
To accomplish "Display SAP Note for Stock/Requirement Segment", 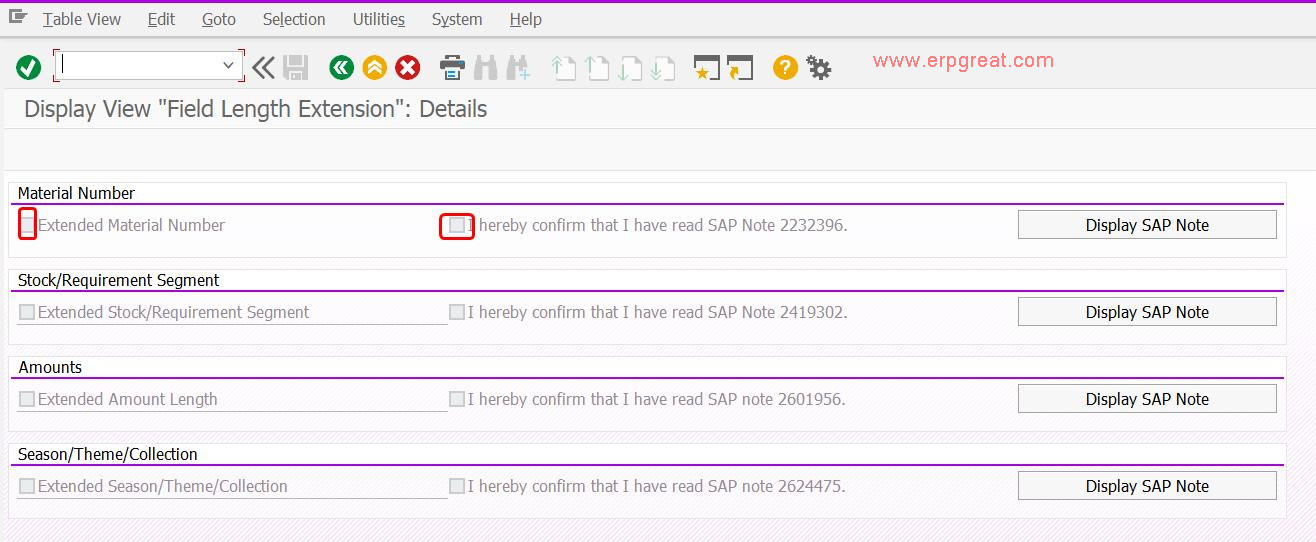I will (x=1147, y=312).
